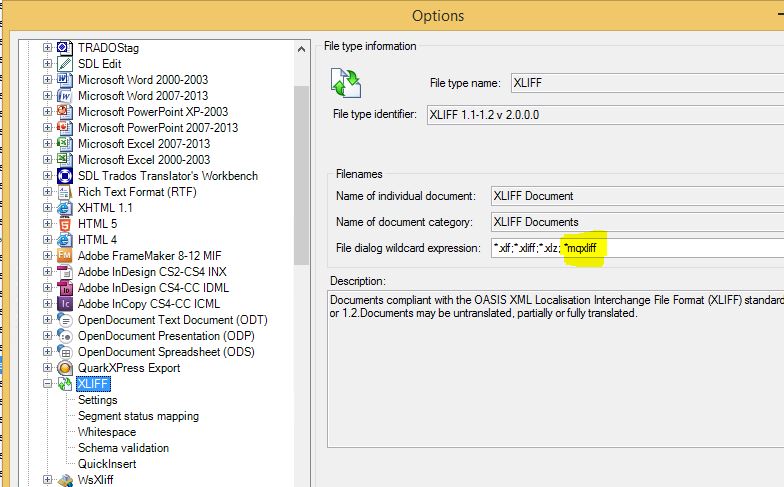Expand the OpenDocument Spreadsheet (ODS) node
Viewport: 784px width, 487px height.
pos(48,352)
